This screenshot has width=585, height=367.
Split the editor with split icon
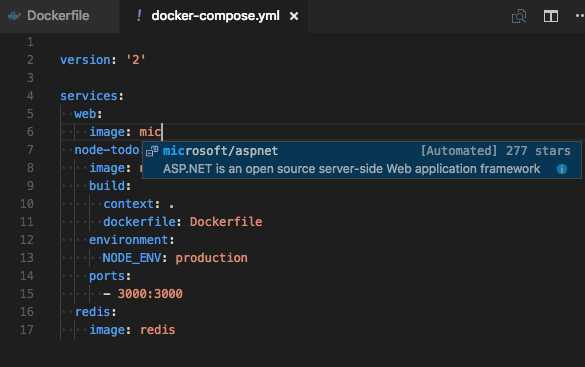coord(551,16)
